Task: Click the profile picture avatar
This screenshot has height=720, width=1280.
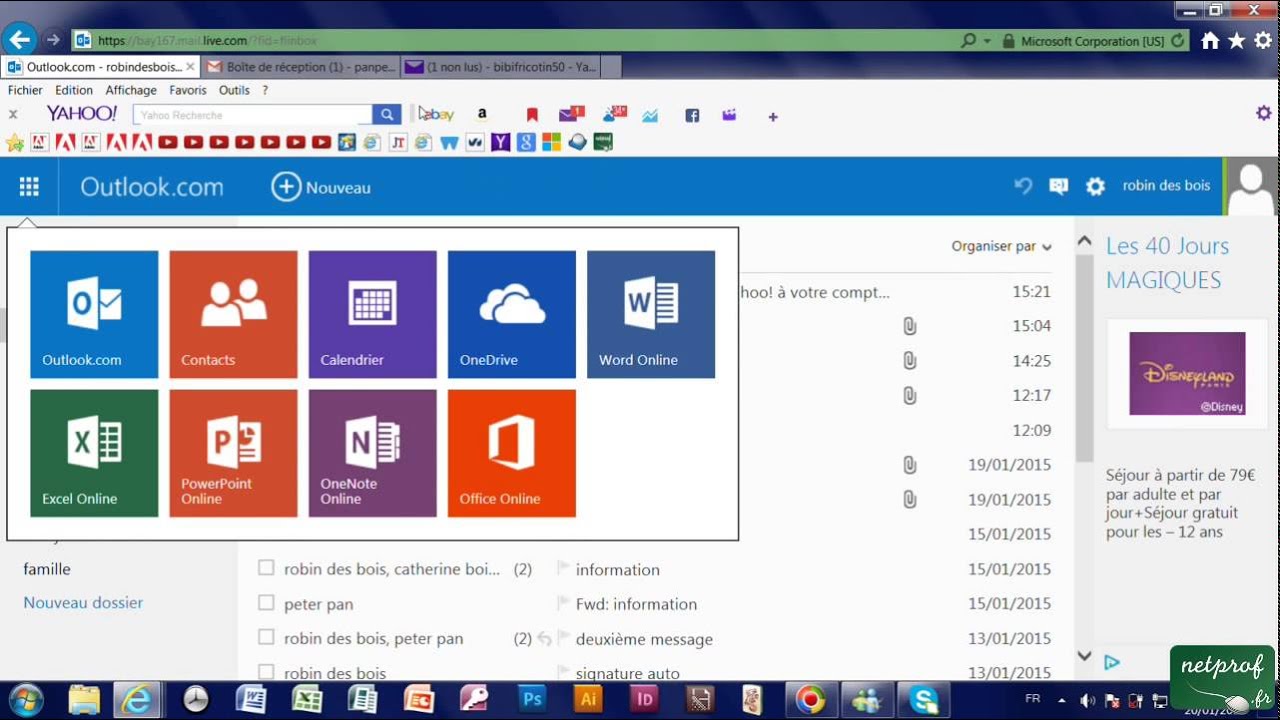Action: [x=1250, y=186]
